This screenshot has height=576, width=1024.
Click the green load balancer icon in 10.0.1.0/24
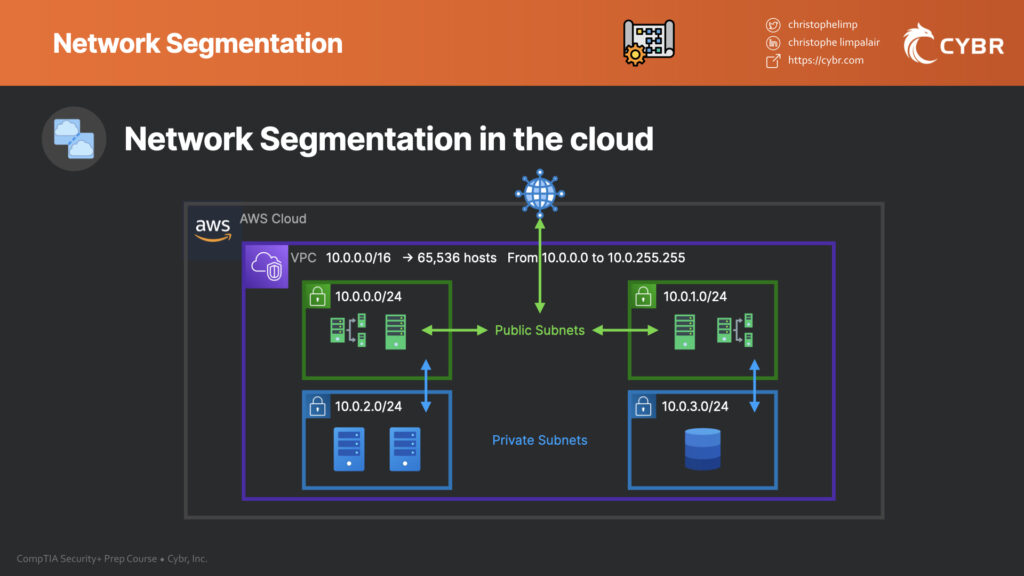735,330
